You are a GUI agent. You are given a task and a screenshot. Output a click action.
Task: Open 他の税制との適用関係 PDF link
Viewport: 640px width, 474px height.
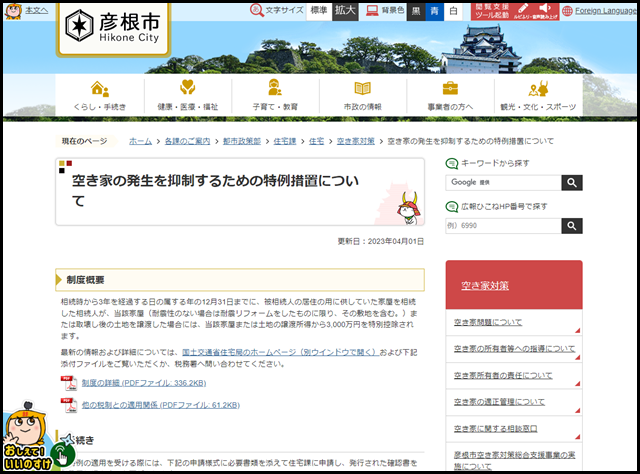pos(161,405)
